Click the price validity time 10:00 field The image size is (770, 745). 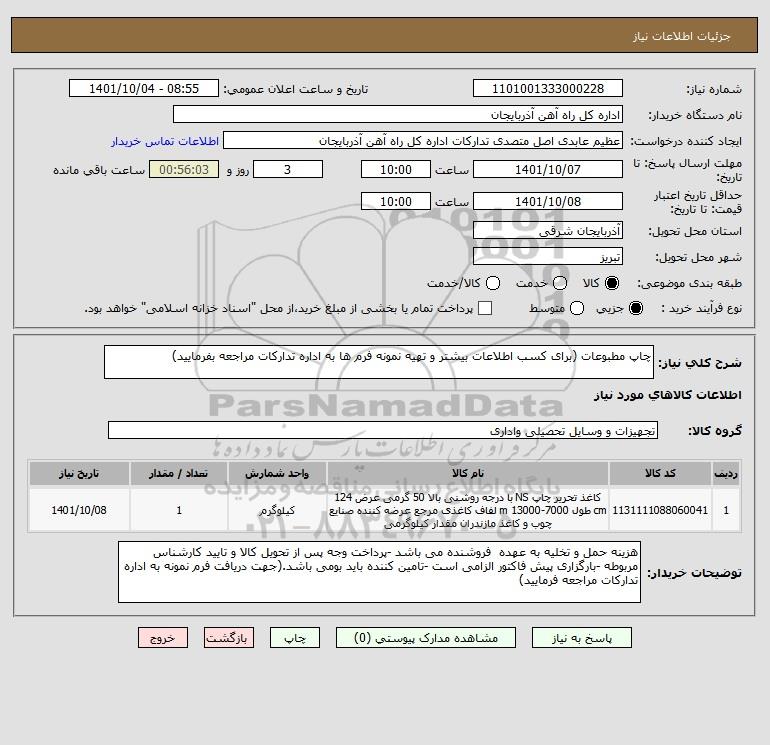point(396,201)
